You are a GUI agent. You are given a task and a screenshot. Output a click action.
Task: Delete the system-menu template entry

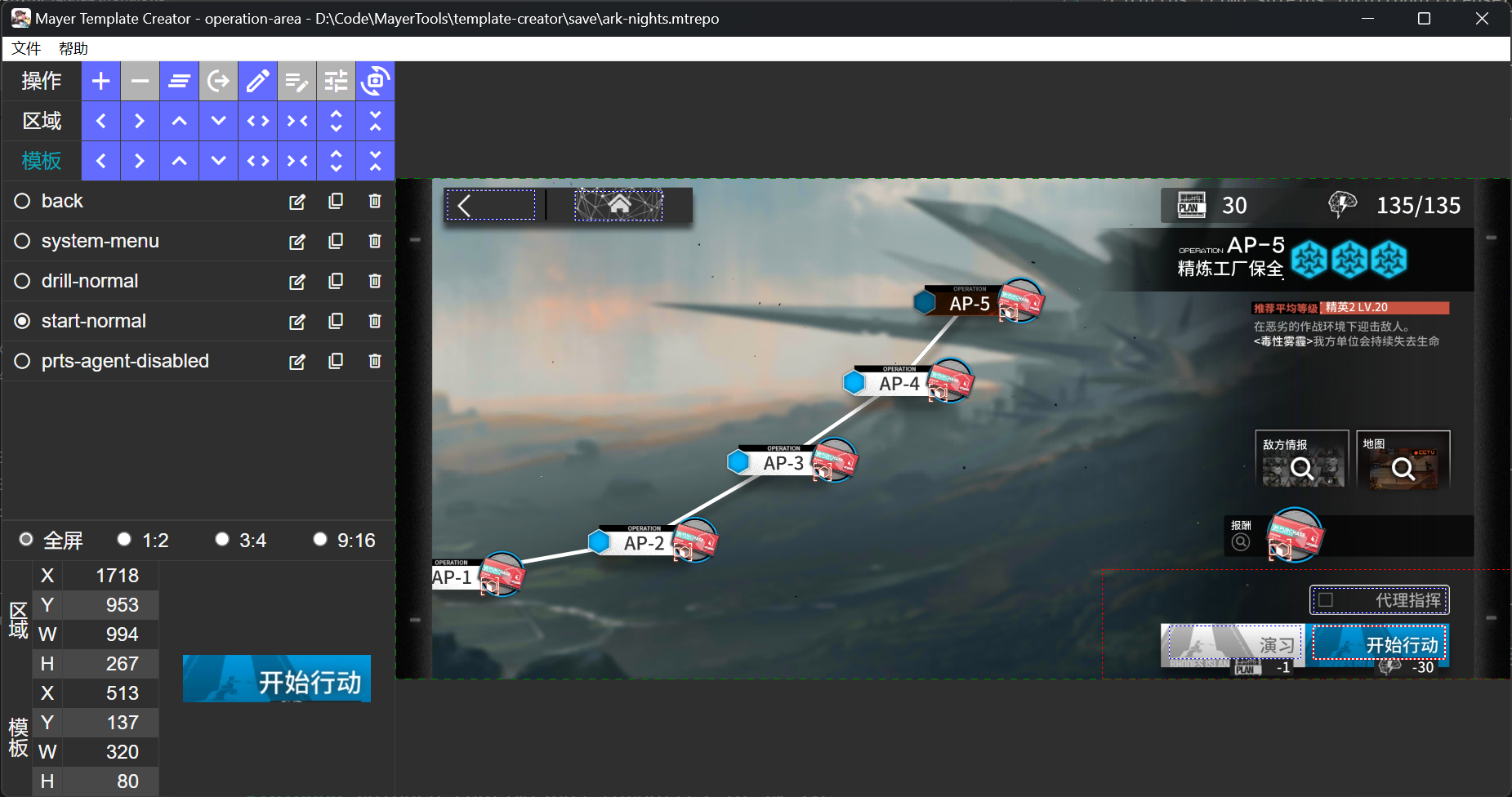click(x=375, y=241)
